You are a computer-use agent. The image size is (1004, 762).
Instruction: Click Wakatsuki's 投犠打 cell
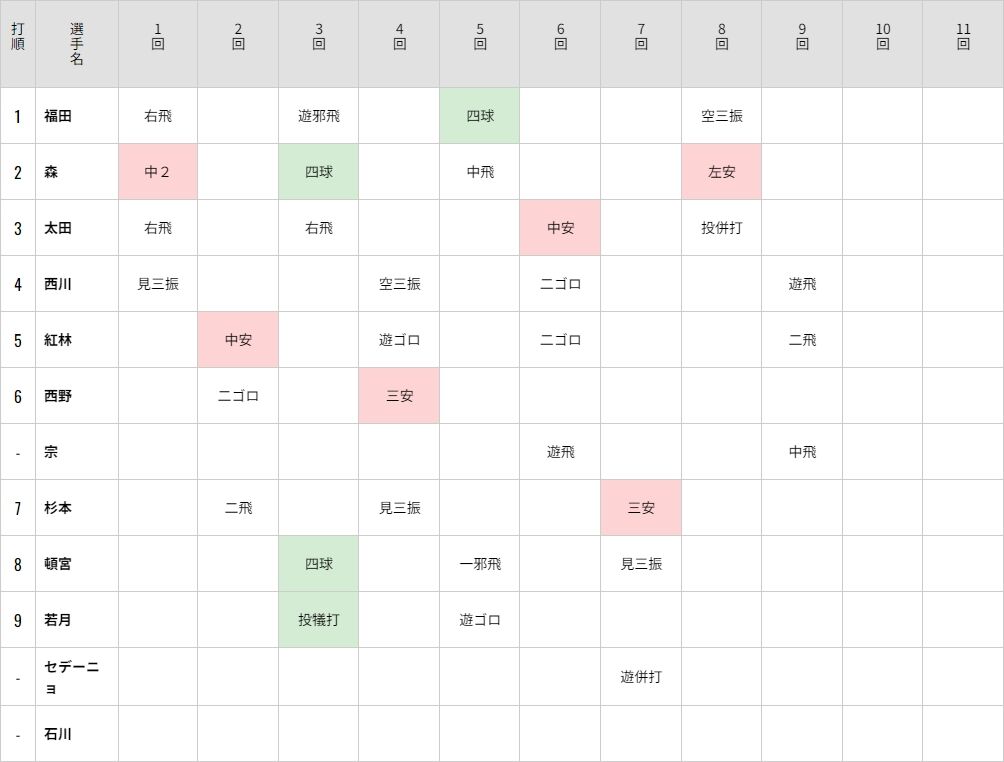(x=319, y=620)
